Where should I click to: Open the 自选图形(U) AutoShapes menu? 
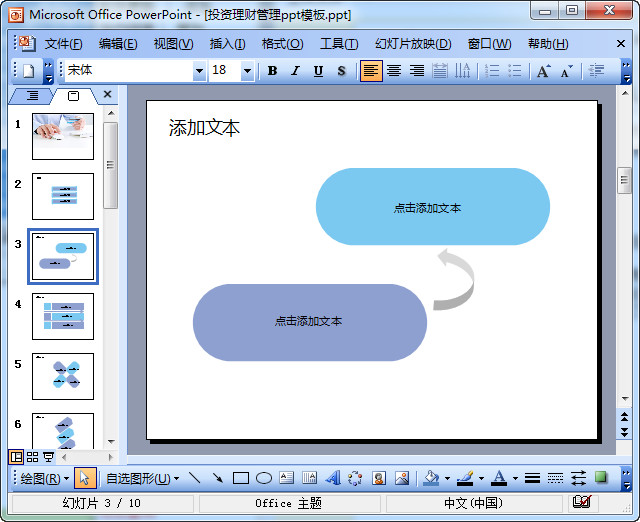142,478
